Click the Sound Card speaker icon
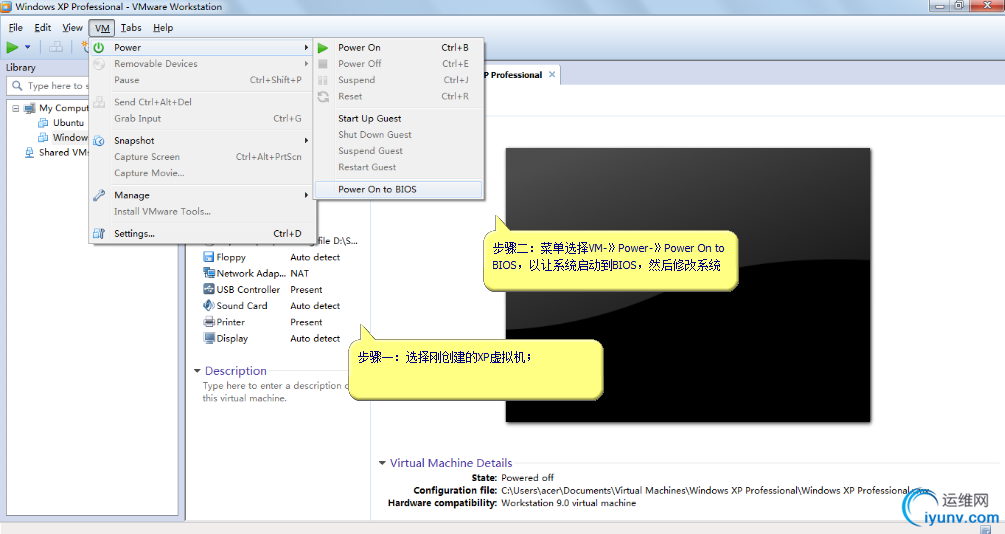1005x534 pixels. [208, 305]
